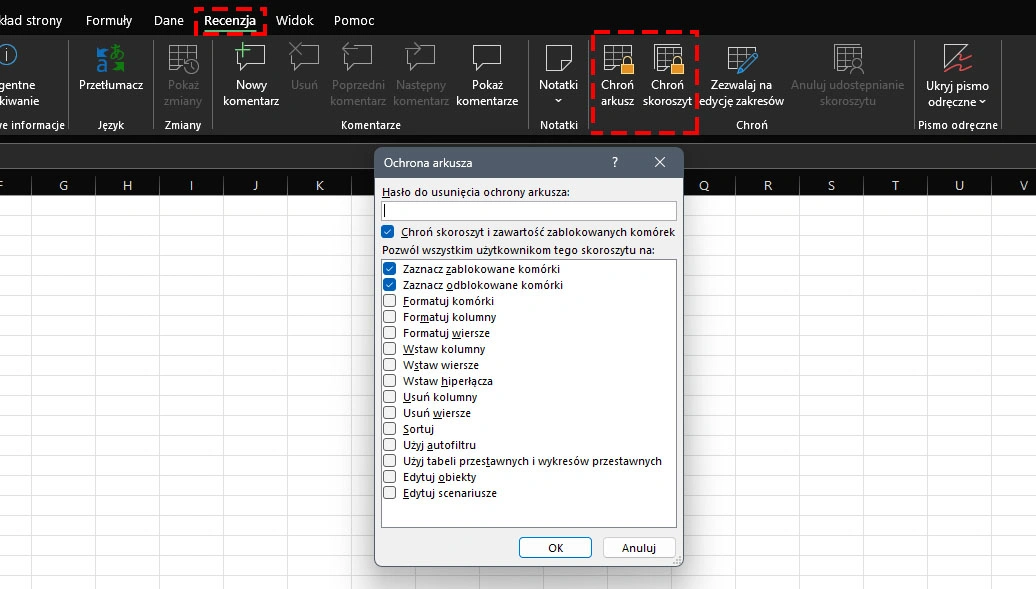Add a comment with Nowy komentarz
The height and width of the screenshot is (589, 1036).
[x=250, y=74]
